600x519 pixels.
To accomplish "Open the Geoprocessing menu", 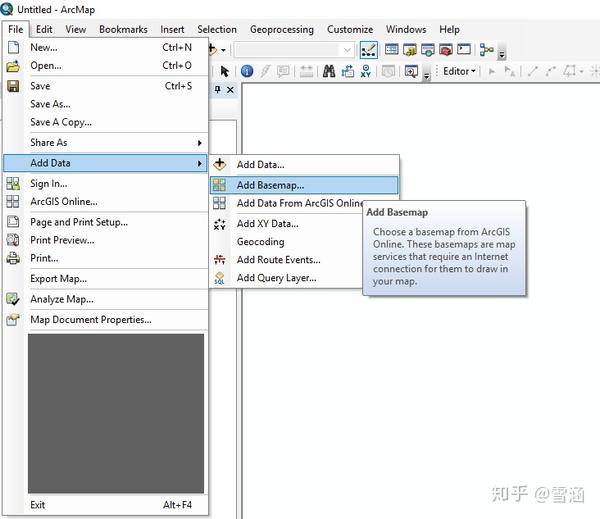I will 282,29.
